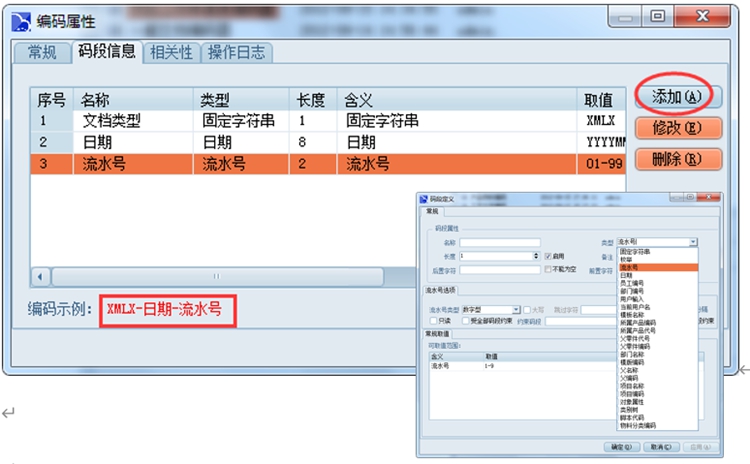Click the 码段定义 dialog title icon
The image size is (750, 464).
(424, 199)
